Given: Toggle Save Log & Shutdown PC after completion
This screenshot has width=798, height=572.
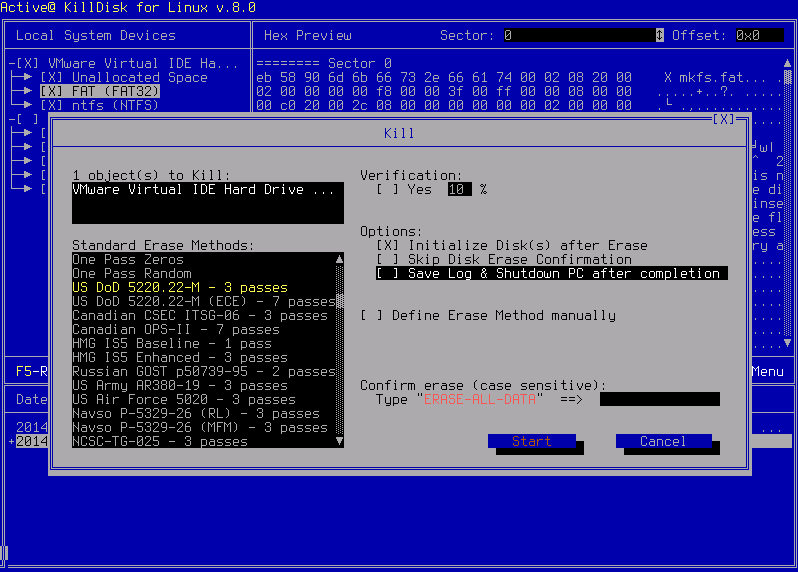Looking at the screenshot, I should tap(552, 273).
